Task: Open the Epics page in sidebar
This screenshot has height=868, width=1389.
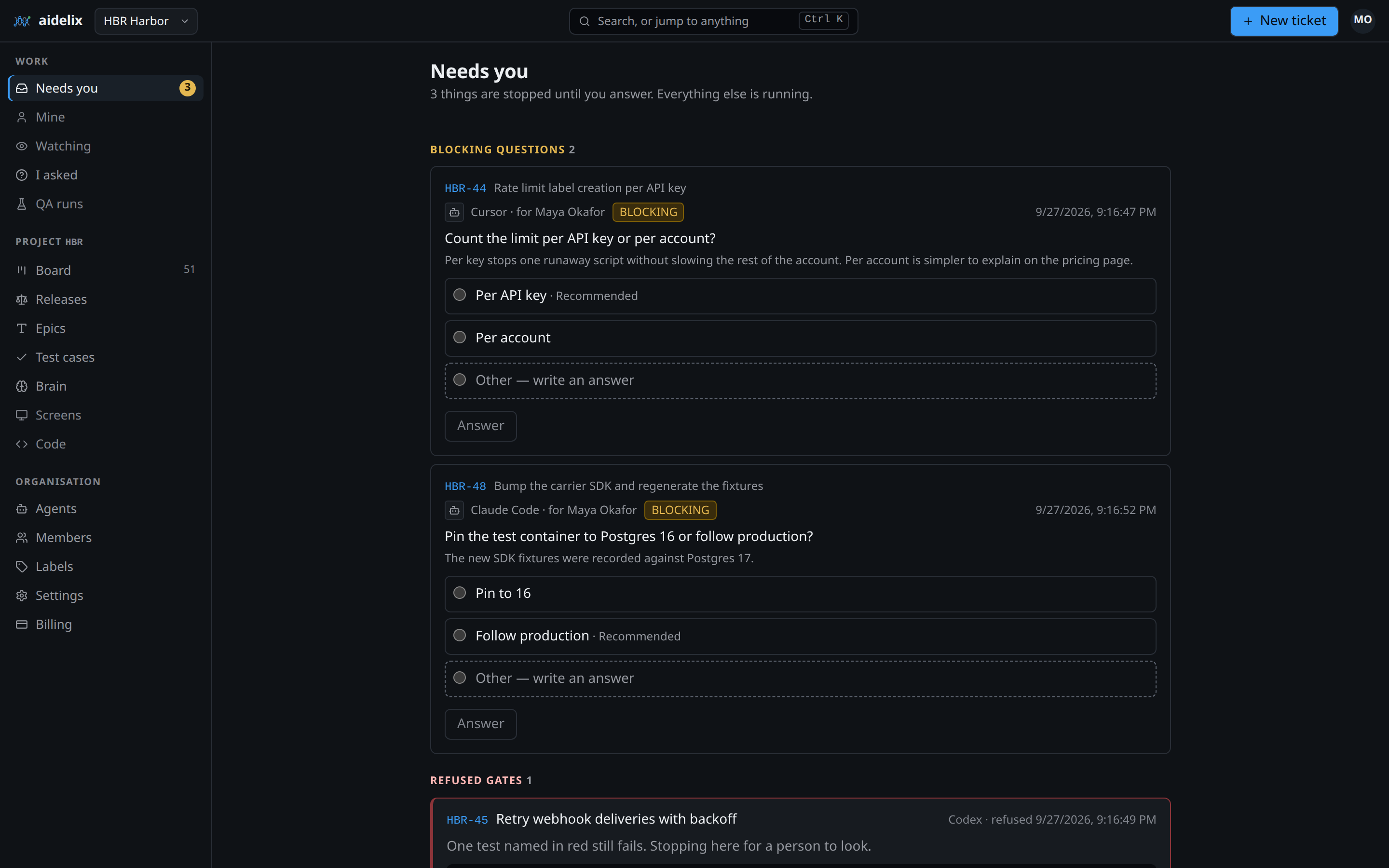Action: pos(106,328)
